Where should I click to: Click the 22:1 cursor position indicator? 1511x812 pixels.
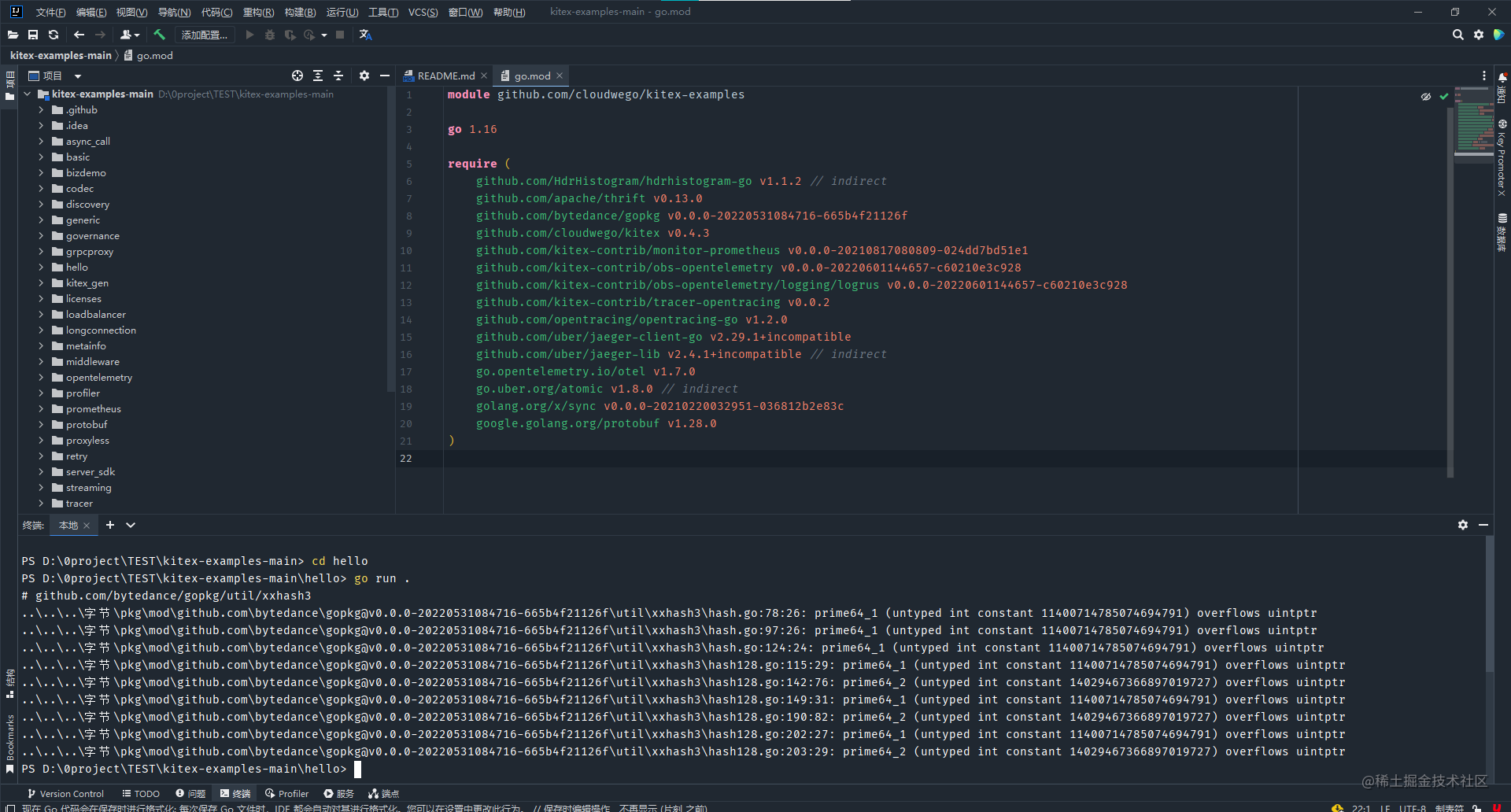pos(1361,808)
